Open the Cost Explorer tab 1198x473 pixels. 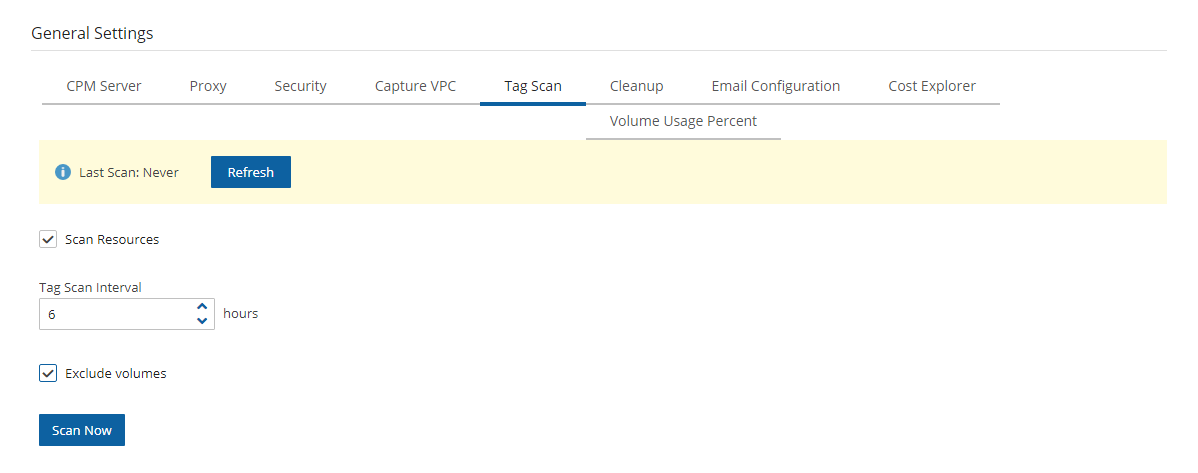click(x=932, y=86)
